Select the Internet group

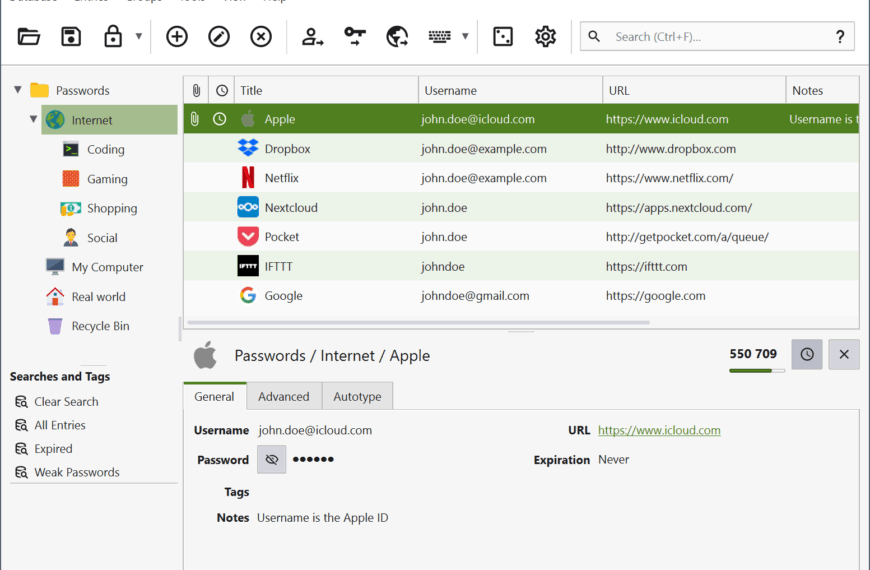click(109, 120)
